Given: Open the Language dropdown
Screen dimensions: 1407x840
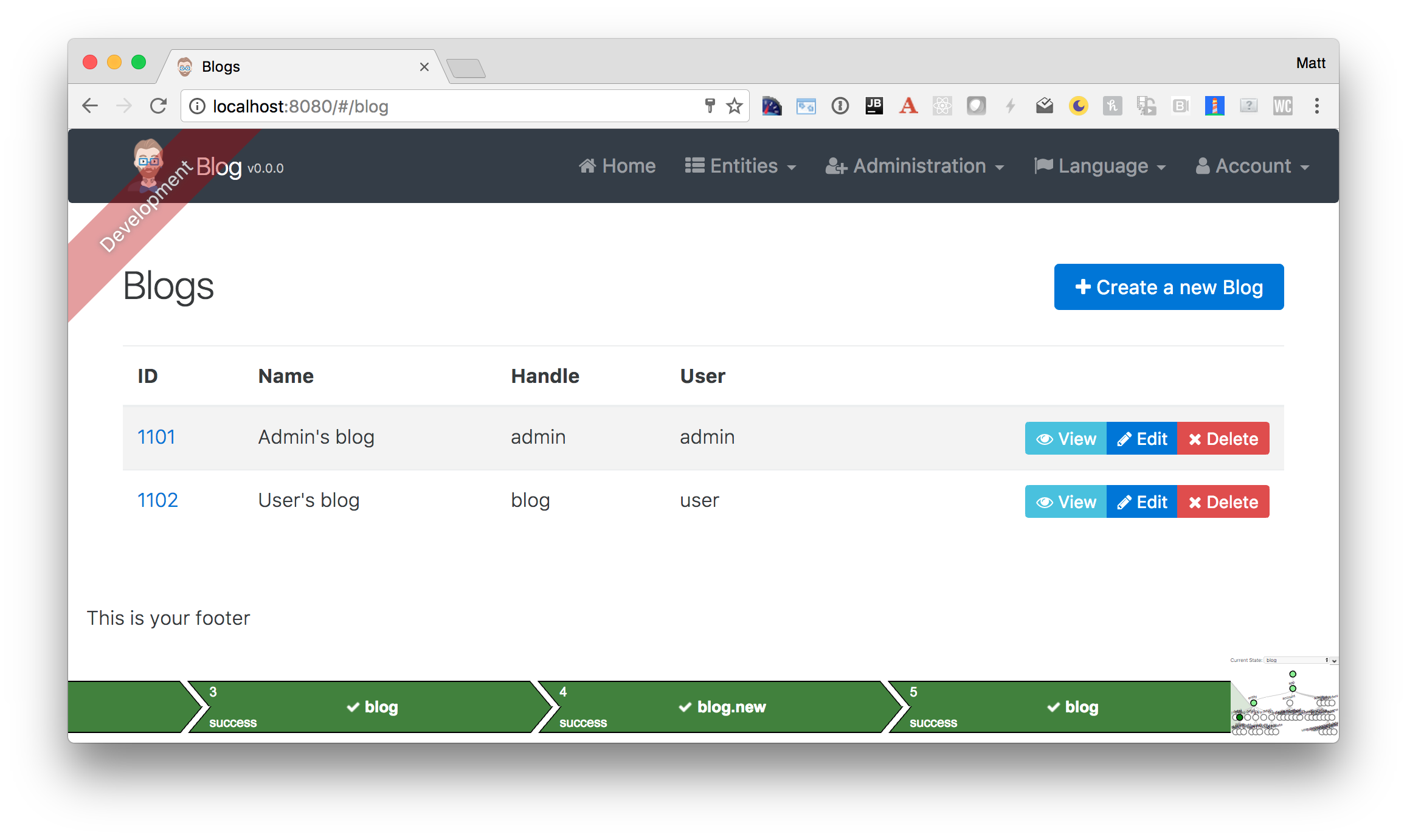Looking at the screenshot, I should pyautogui.click(x=1100, y=166).
